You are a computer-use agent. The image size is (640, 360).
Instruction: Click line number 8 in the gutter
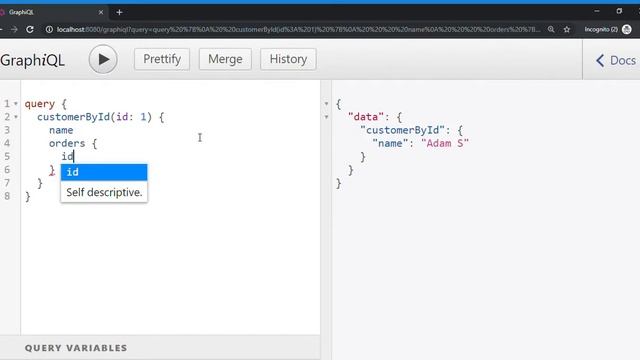click(x=7, y=196)
